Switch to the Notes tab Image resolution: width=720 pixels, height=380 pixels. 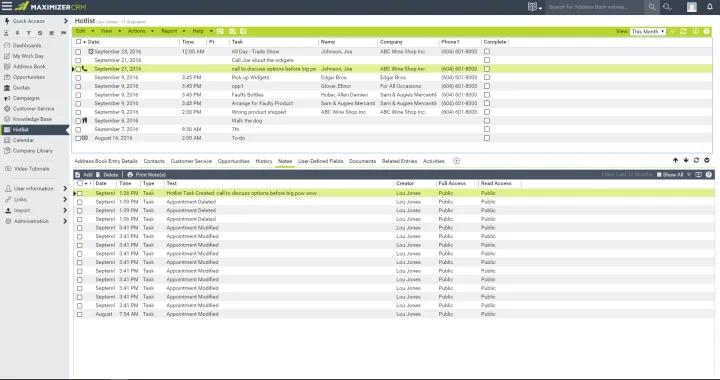pyautogui.click(x=285, y=161)
